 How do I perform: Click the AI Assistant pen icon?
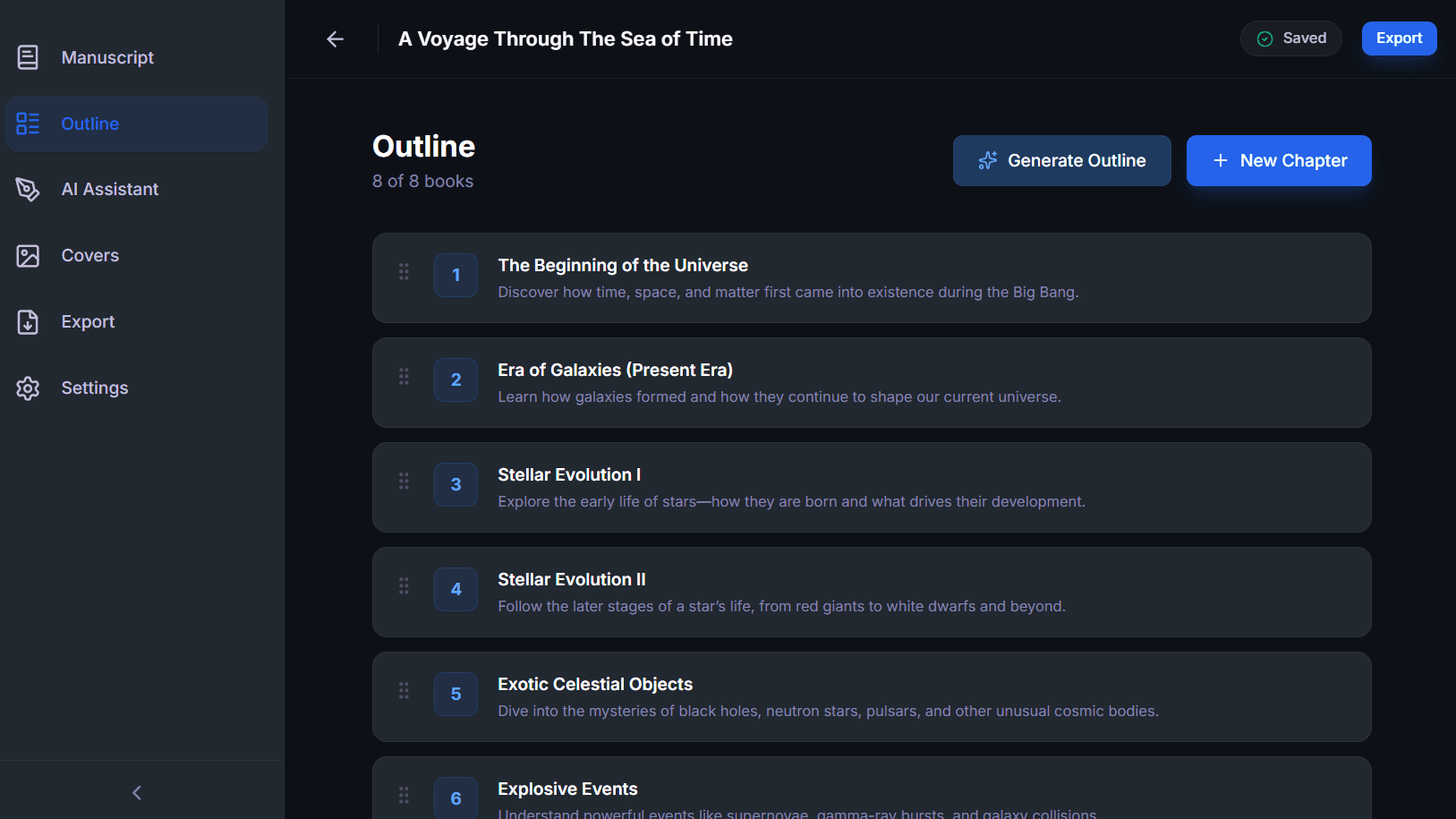click(28, 189)
